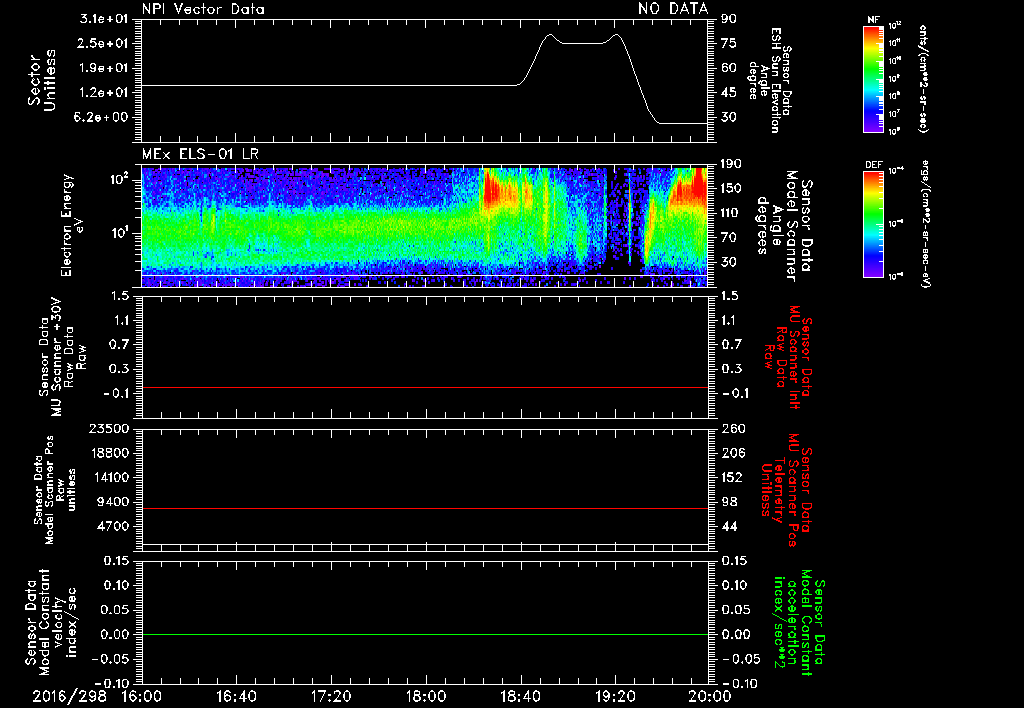Click the ESH Sun Elevation Angle axis label
Screen dimensions: 1024x708
(771, 80)
